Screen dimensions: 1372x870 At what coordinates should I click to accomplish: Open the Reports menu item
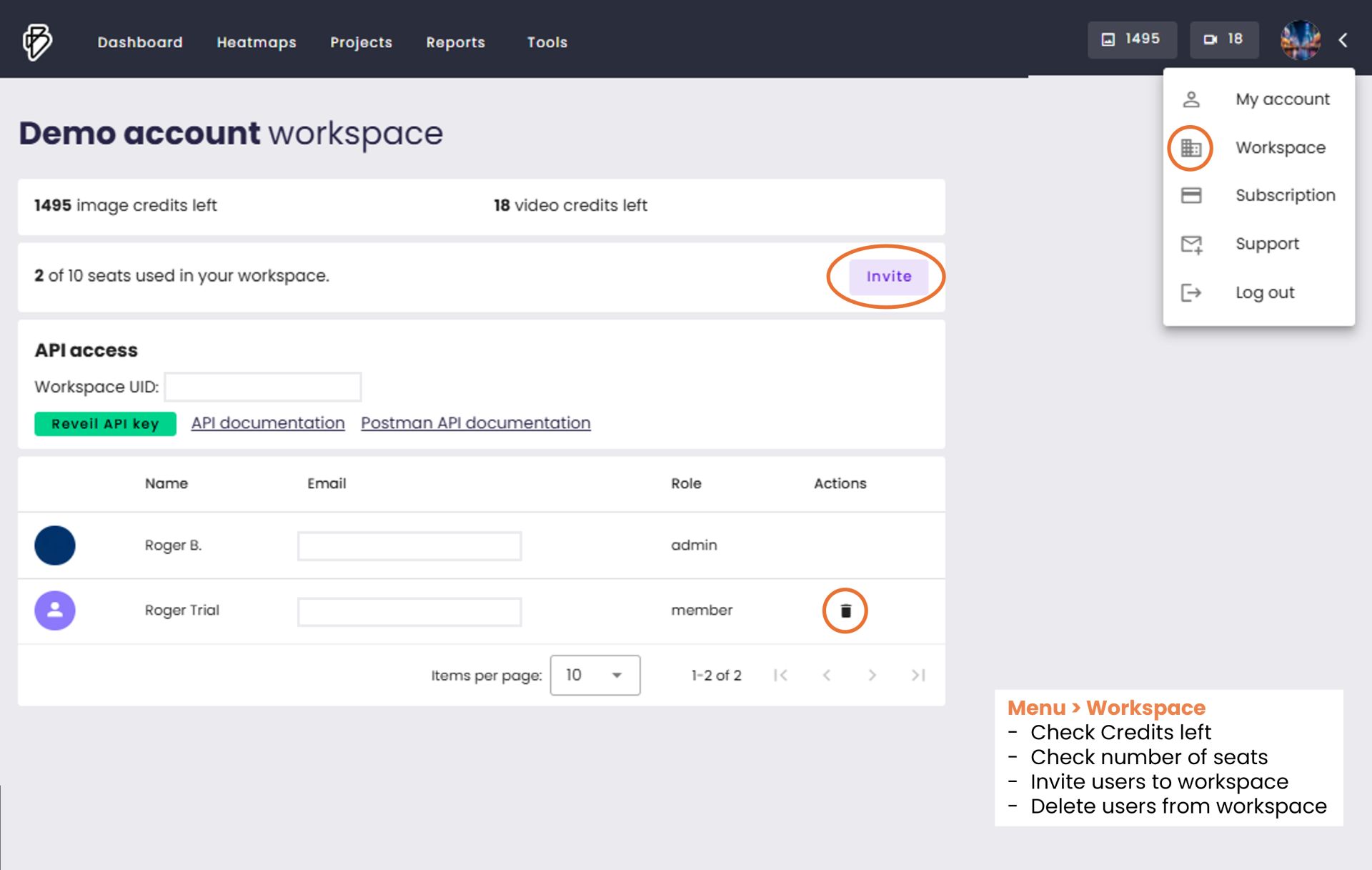[455, 42]
